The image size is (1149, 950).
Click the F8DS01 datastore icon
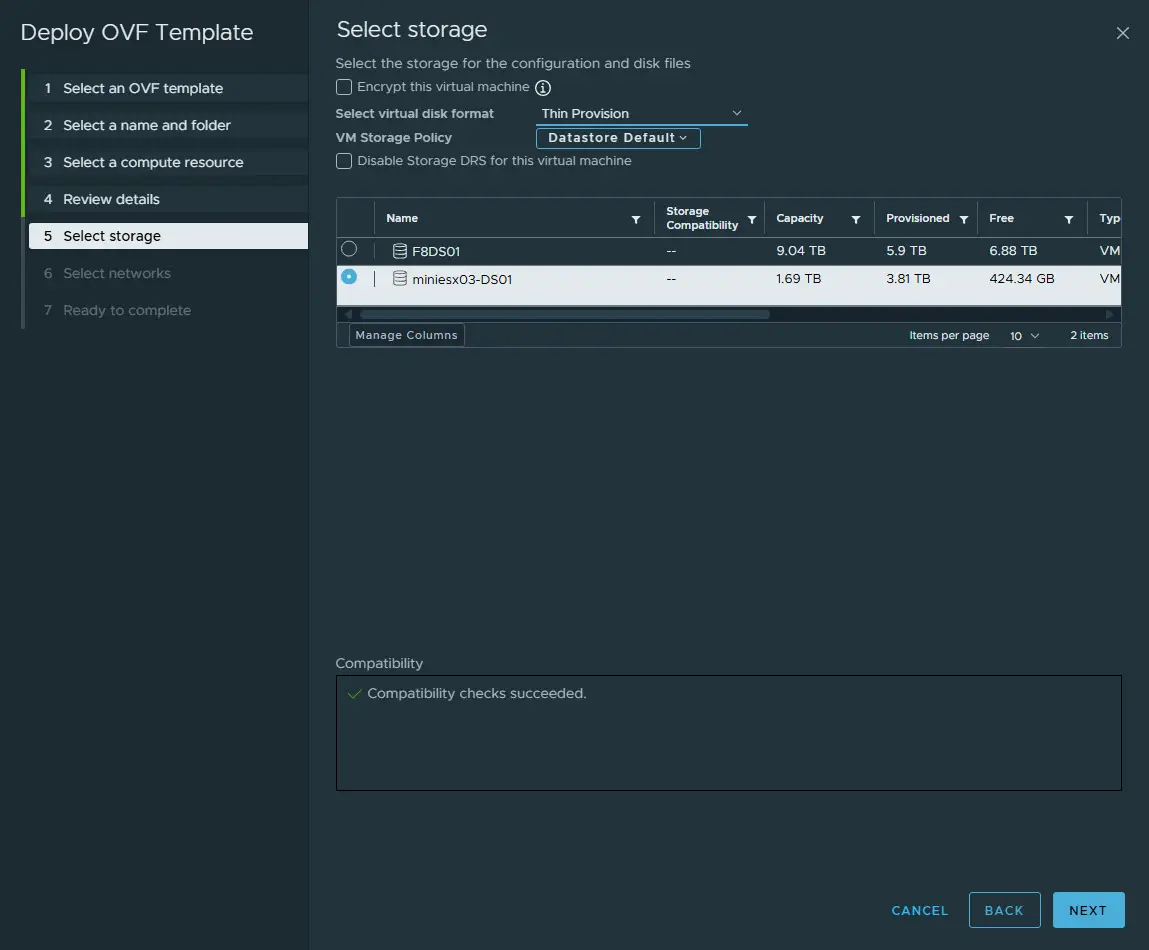(400, 251)
